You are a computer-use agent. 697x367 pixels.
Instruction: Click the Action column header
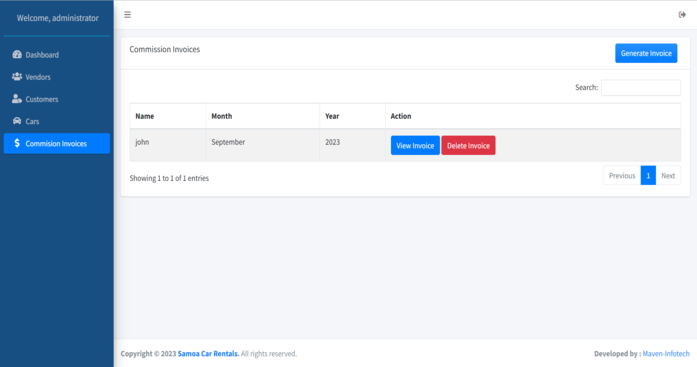(533, 116)
